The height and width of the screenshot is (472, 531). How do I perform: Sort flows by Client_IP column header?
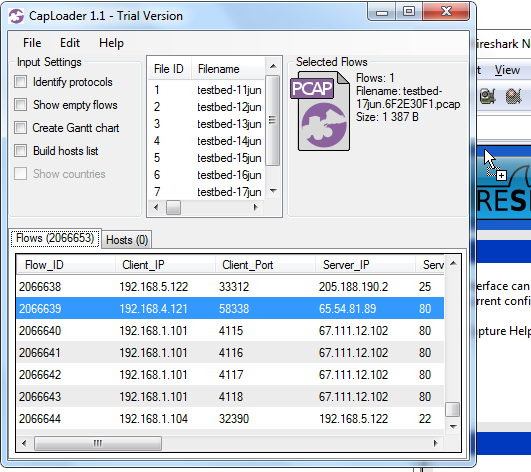point(165,264)
